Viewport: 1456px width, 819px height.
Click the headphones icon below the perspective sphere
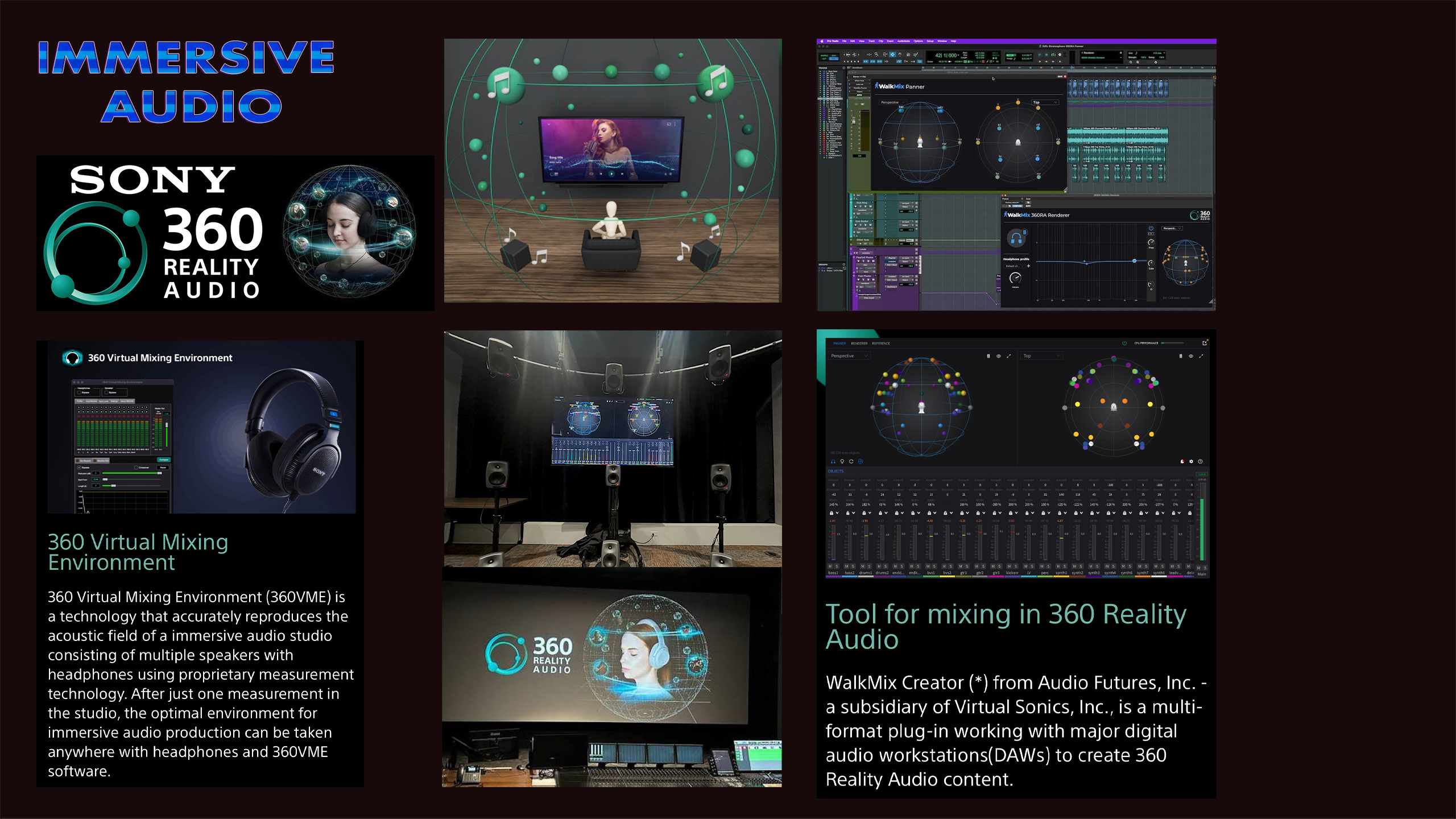point(833,461)
